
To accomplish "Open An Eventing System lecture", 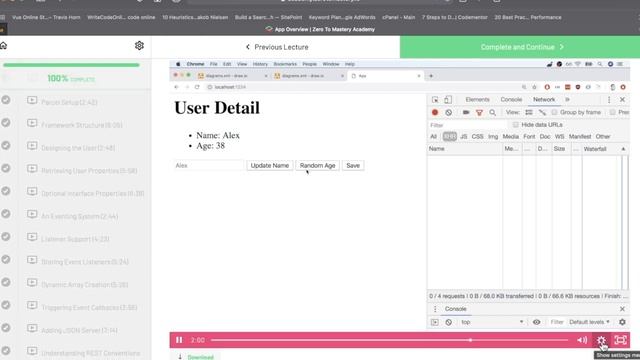I will coord(80,216).
